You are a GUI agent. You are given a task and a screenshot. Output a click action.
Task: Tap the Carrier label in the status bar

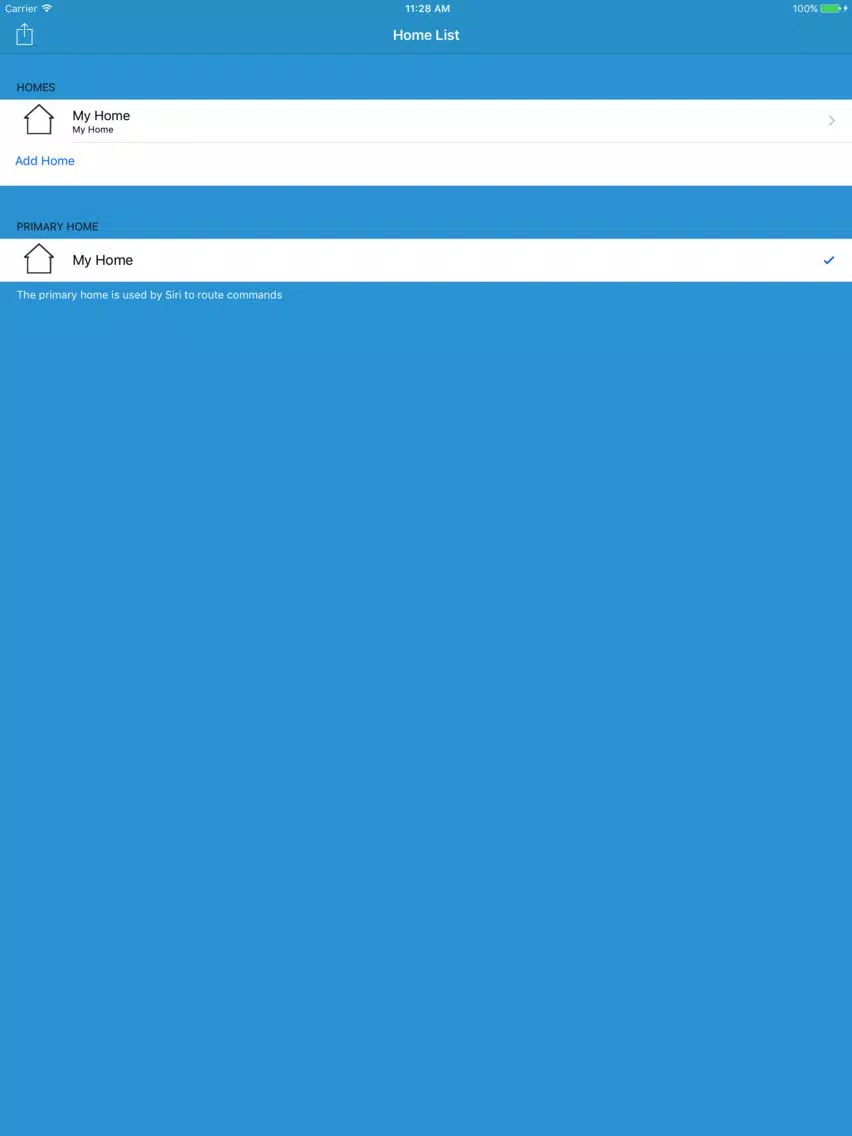[21, 9]
